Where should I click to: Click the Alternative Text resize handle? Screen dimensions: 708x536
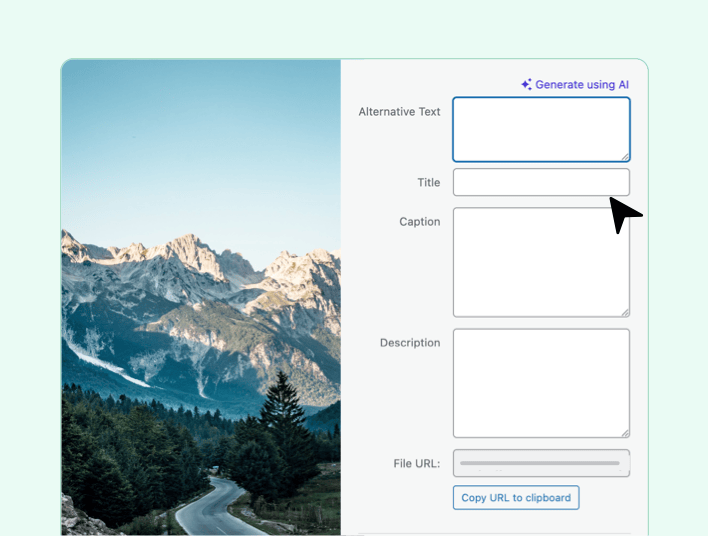click(625, 157)
